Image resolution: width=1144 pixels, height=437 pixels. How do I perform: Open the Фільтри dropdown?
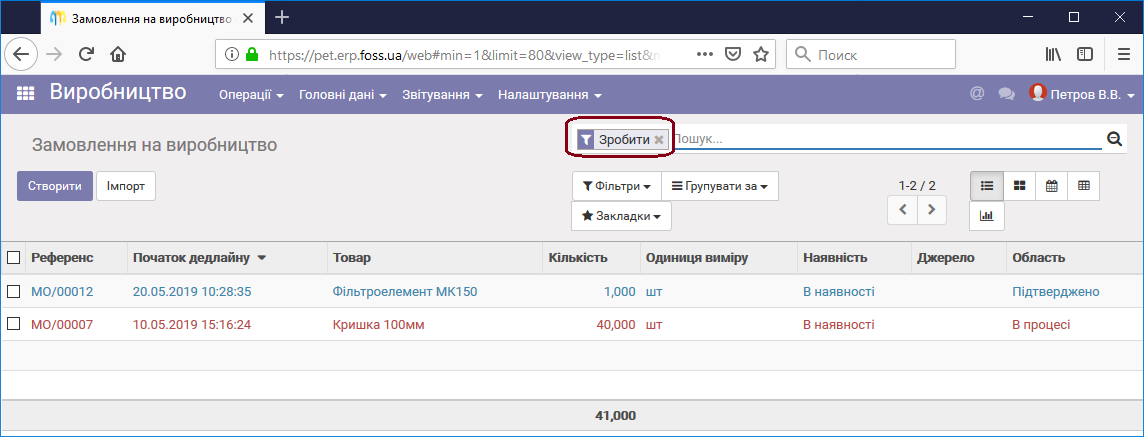point(617,186)
